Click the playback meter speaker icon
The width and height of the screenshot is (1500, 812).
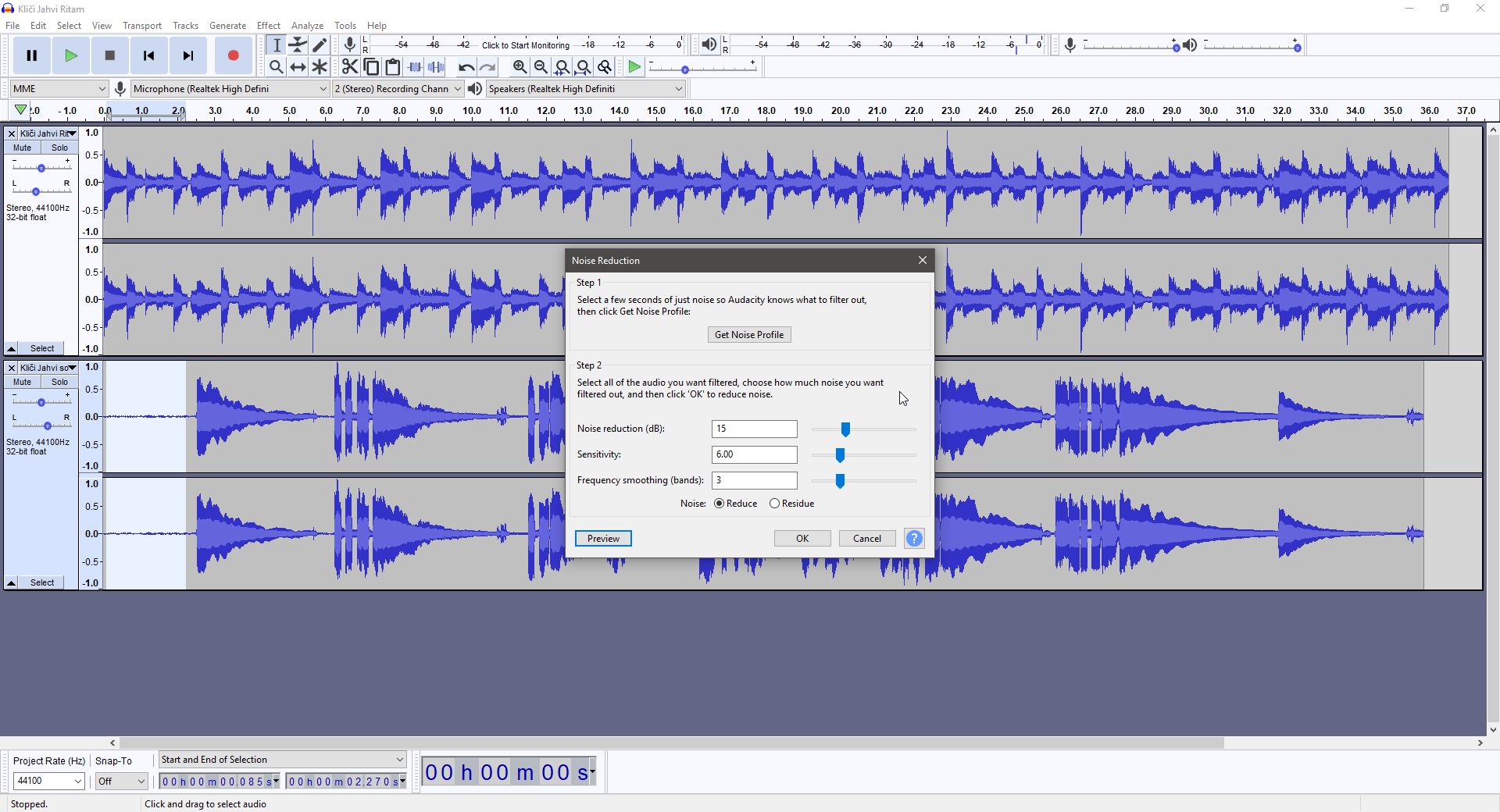point(709,45)
